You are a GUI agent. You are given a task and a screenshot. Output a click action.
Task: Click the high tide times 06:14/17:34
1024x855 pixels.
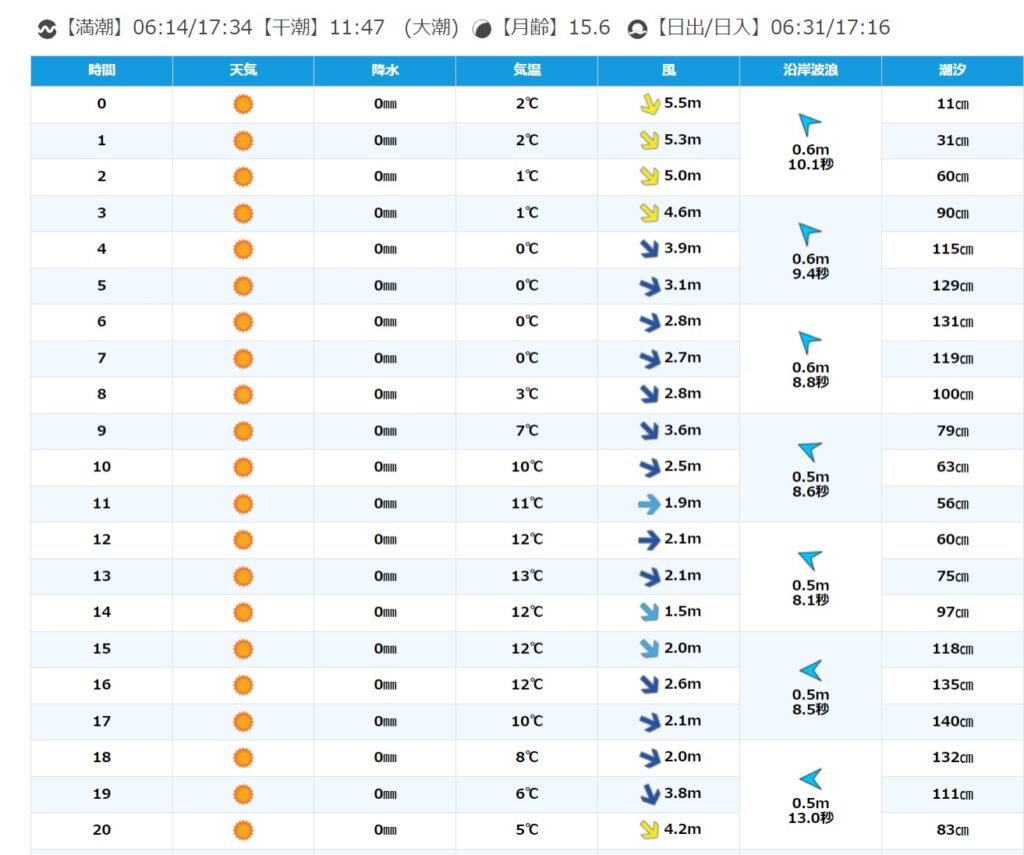coord(192,27)
